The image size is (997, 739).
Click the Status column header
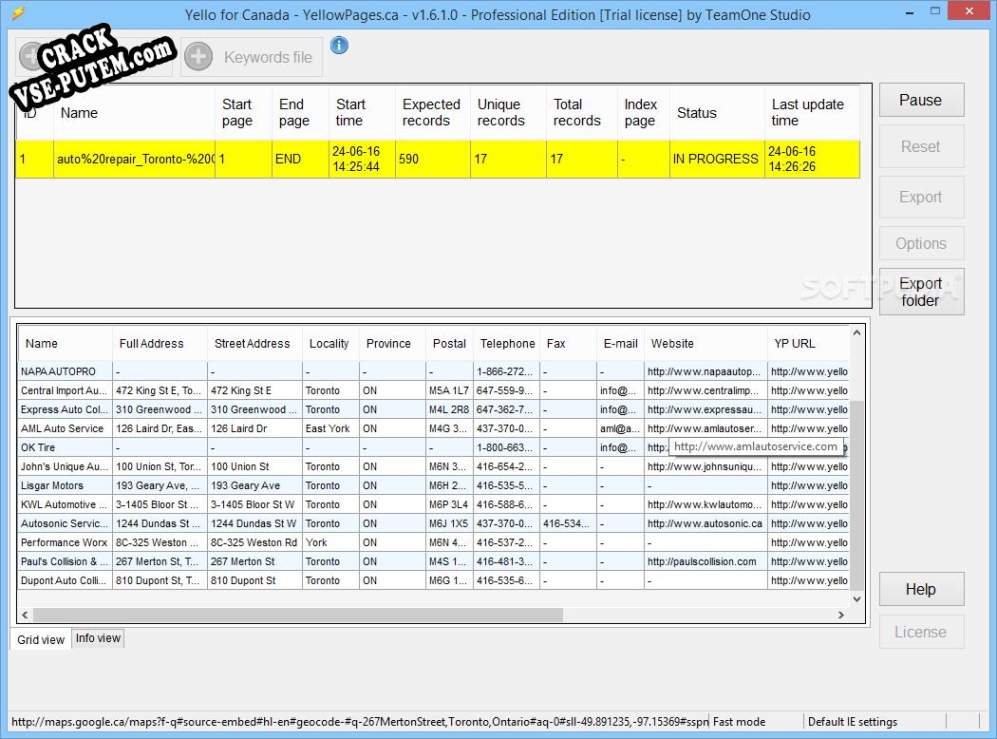[x=716, y=113]
